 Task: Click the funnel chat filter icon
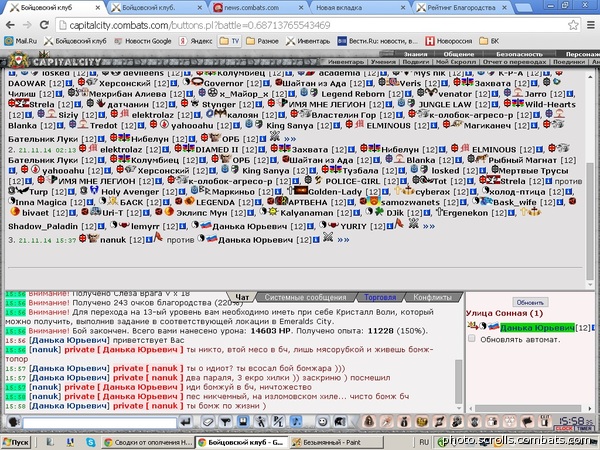click(225, 422)
